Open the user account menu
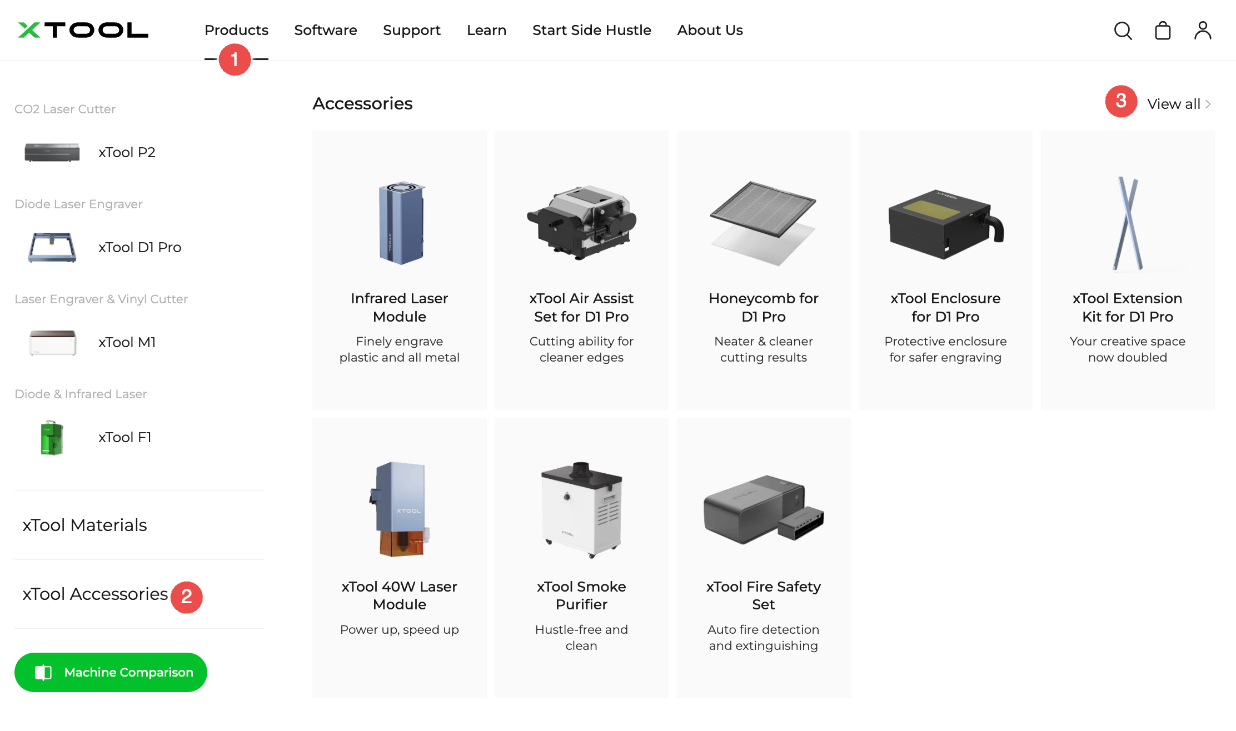Viewport: 1236px width, 731px height. tap(1202, 30)
